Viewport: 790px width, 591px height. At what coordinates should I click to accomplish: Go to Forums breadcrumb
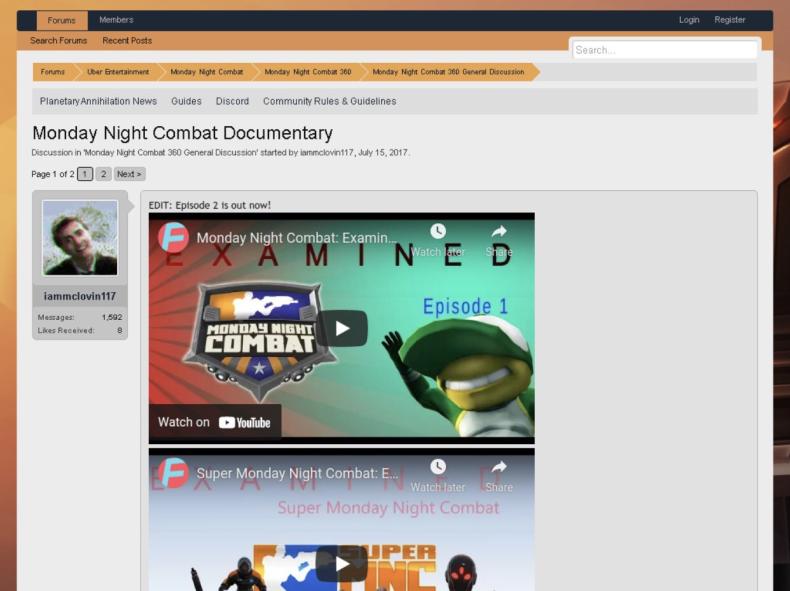(x=52, y=72)
